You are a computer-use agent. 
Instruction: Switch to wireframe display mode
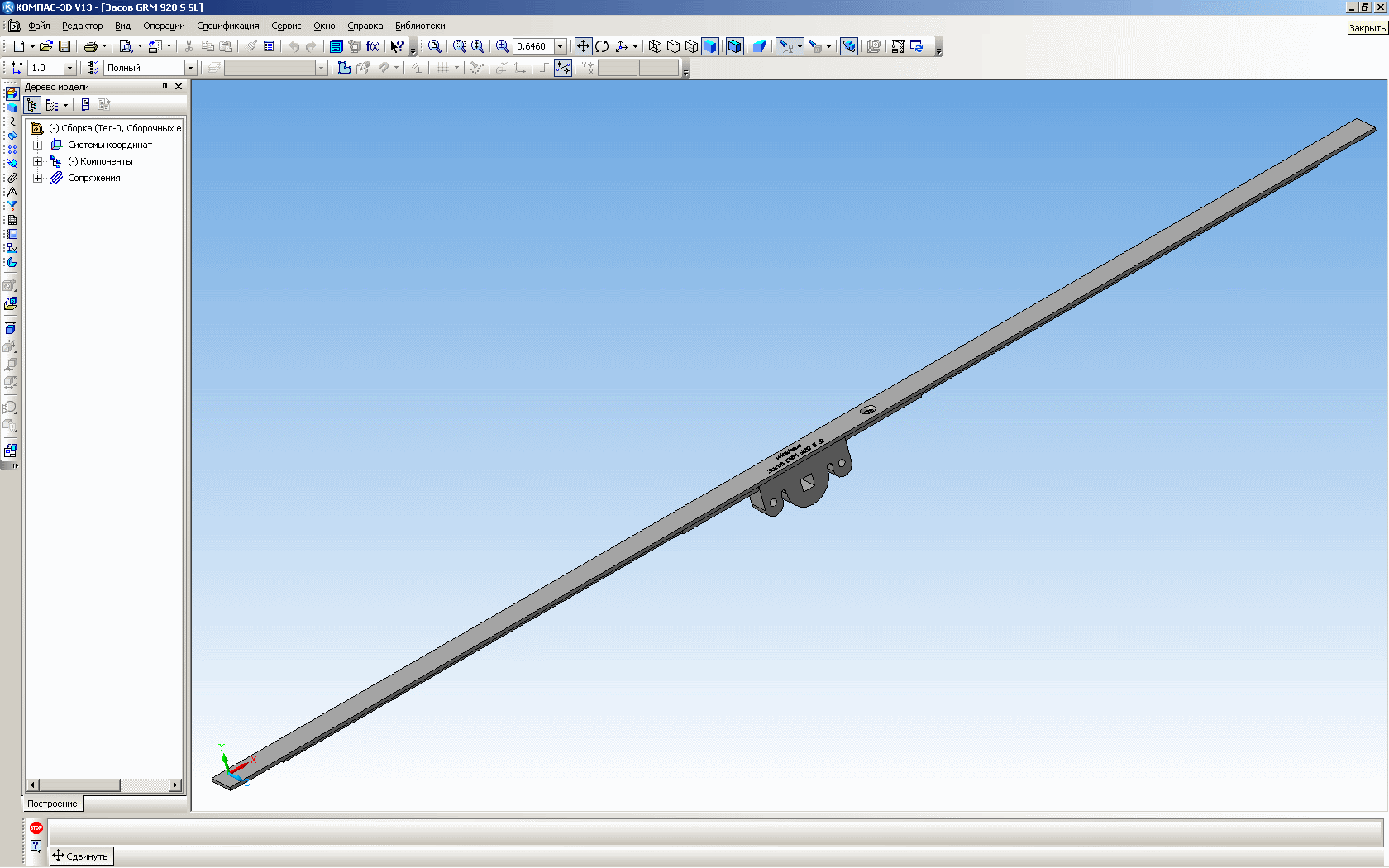point(655,46)
